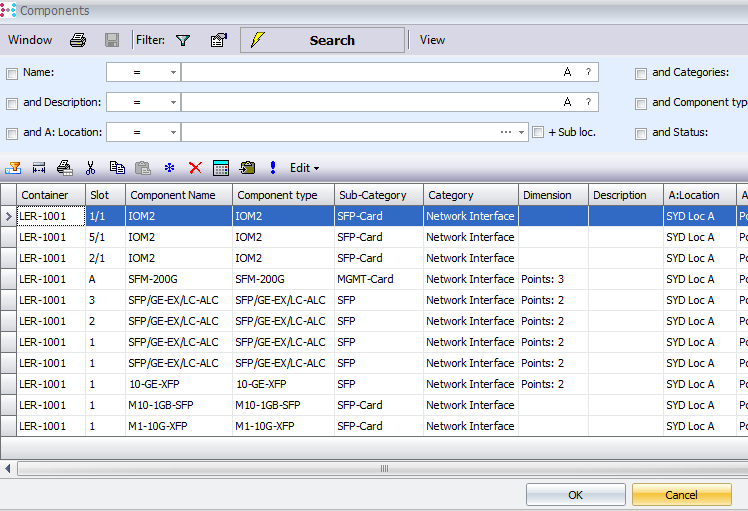Image resolution: width=748 pixels, height=511 pixels.
Task: Toggle case-sensitivity A in Name field
Action: click(567, 72)
